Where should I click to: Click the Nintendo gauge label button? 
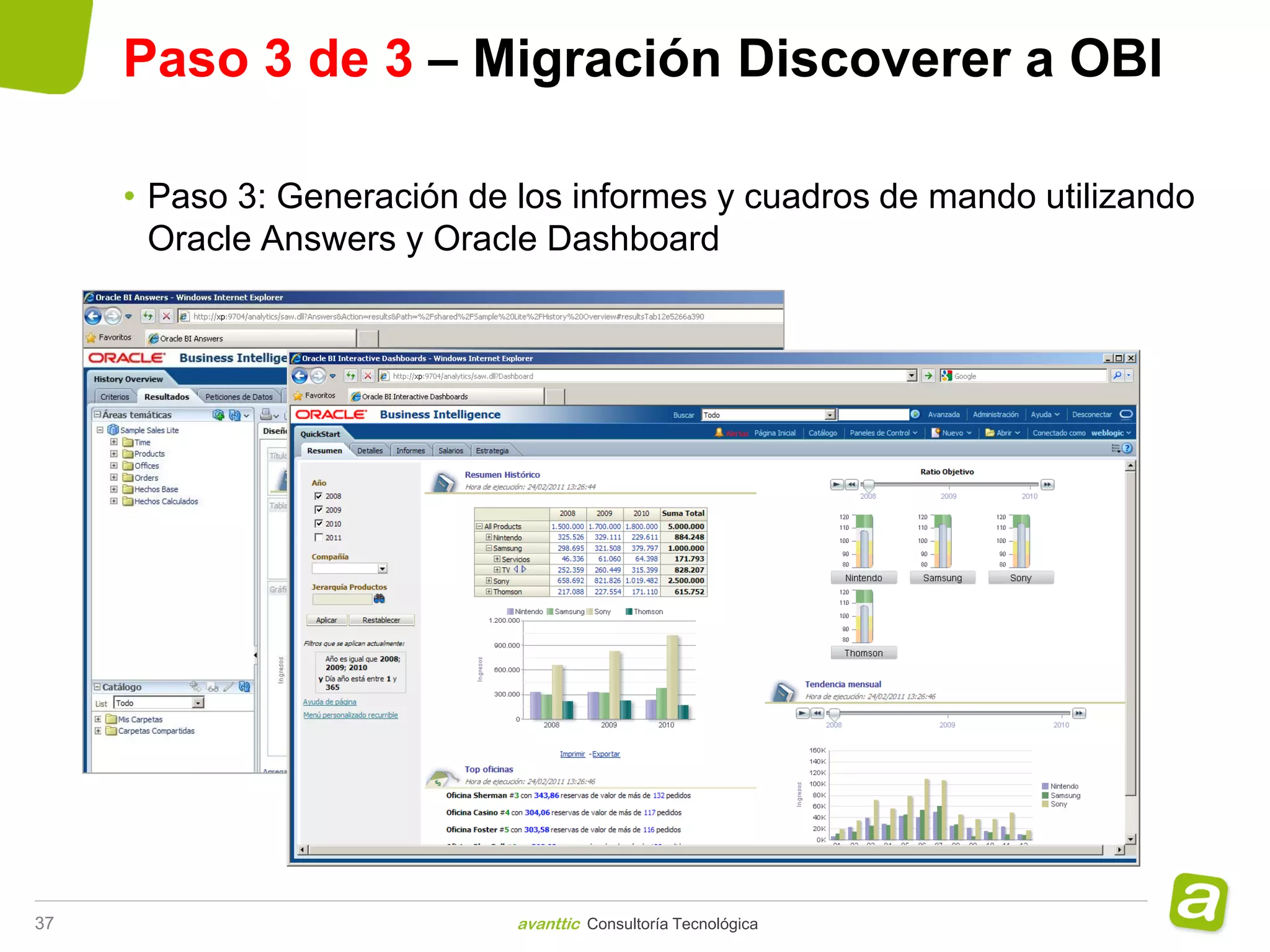pyautogui.click(x=863, y=578)
